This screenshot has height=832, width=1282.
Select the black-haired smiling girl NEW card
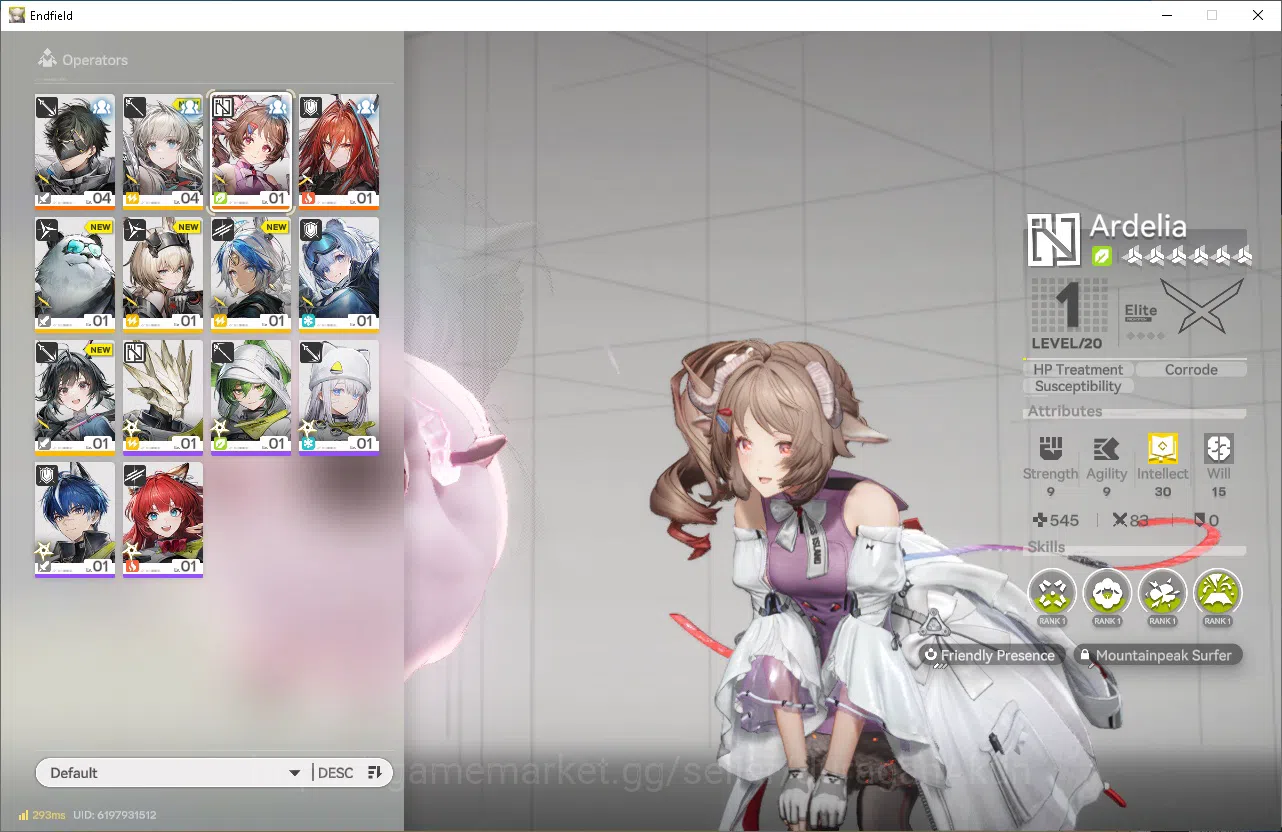(x=75, y=397)
